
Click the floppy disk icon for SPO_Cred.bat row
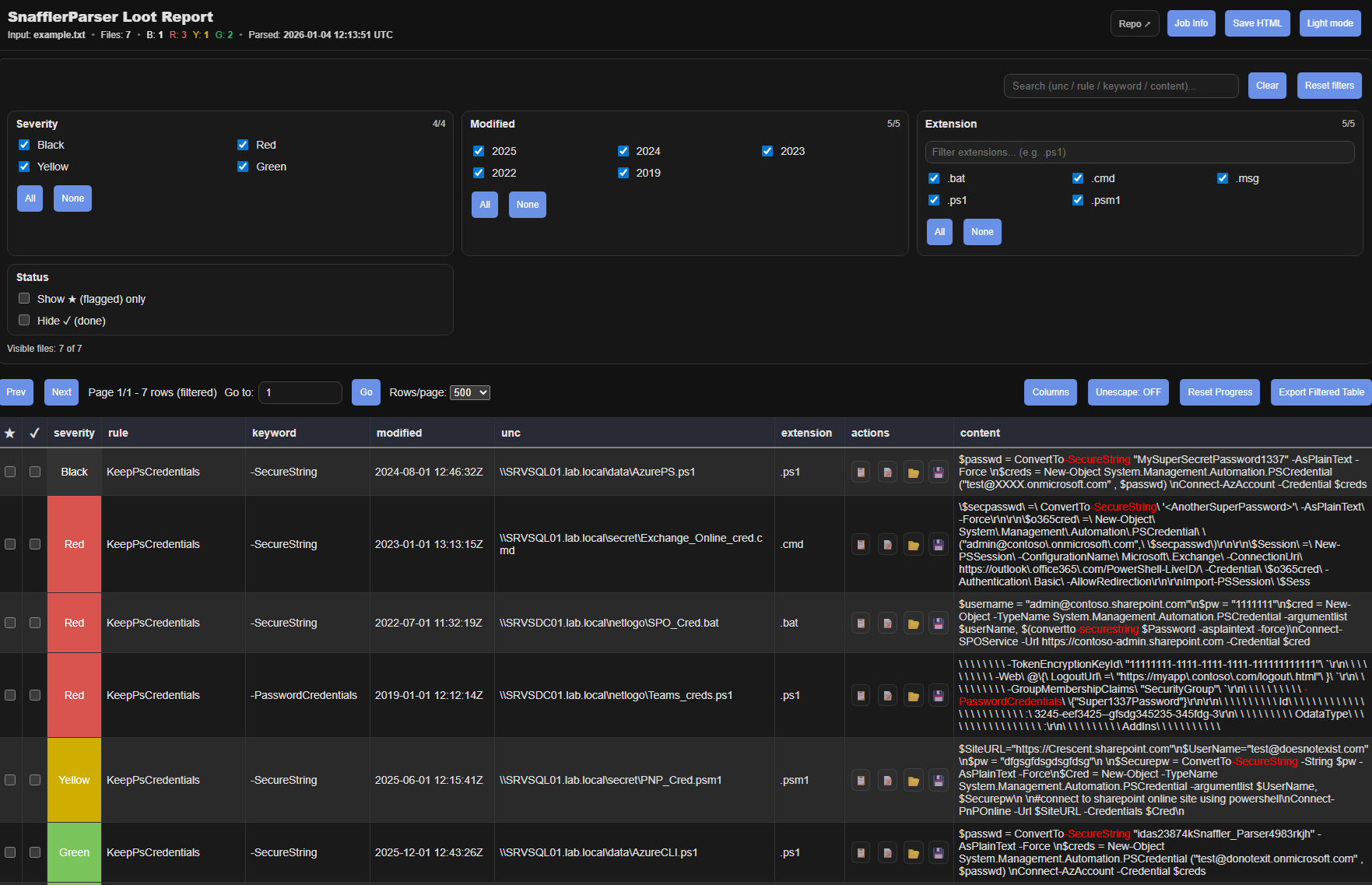[x=939, y=623]
